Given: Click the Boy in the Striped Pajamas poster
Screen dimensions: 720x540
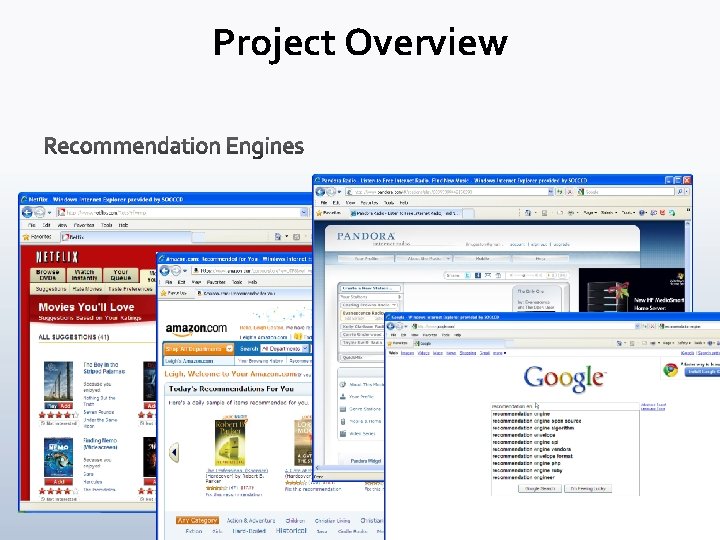Looking at the screenshot, I should tap(58, 382).
